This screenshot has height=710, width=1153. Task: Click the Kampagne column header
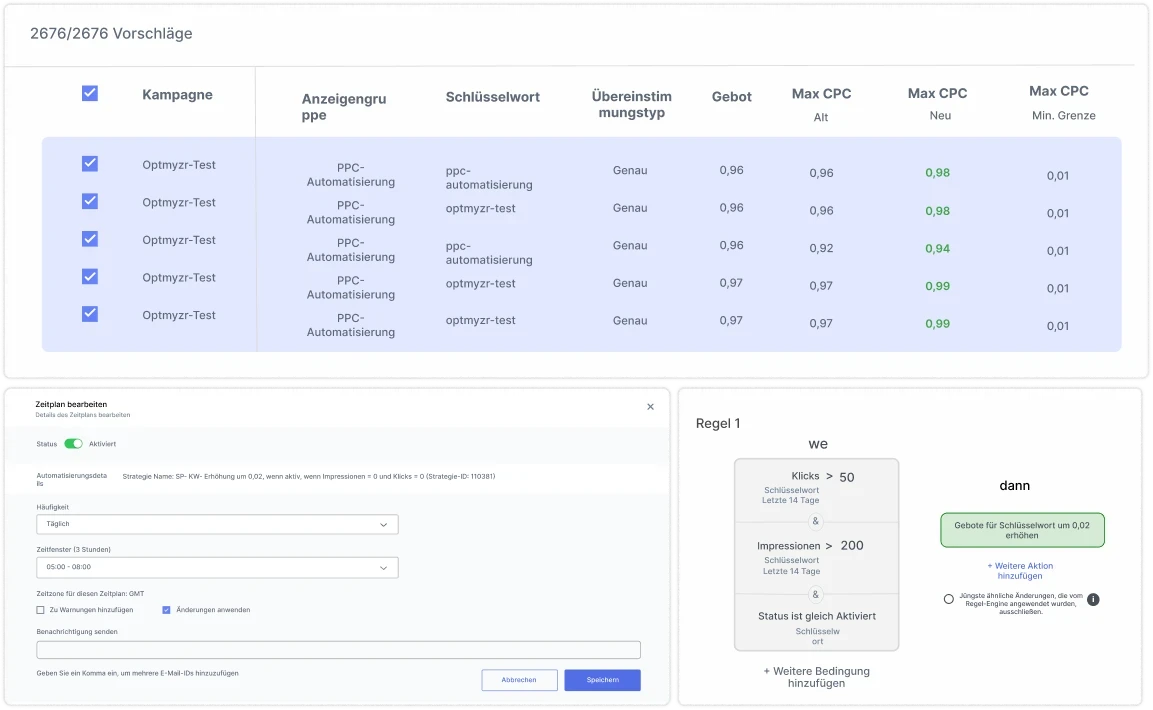[x=177, y=95]
